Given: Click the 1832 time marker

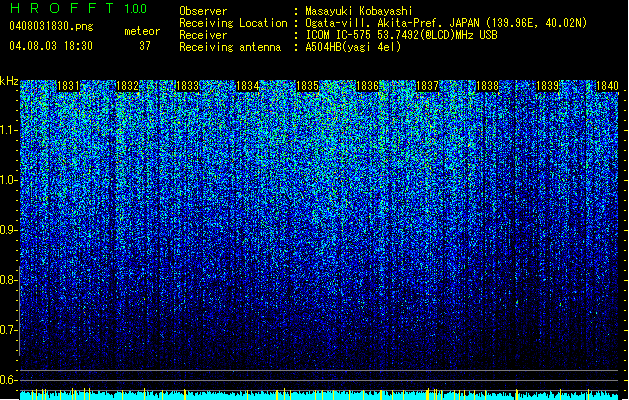Looking at the screenshot, I should 127,86.
